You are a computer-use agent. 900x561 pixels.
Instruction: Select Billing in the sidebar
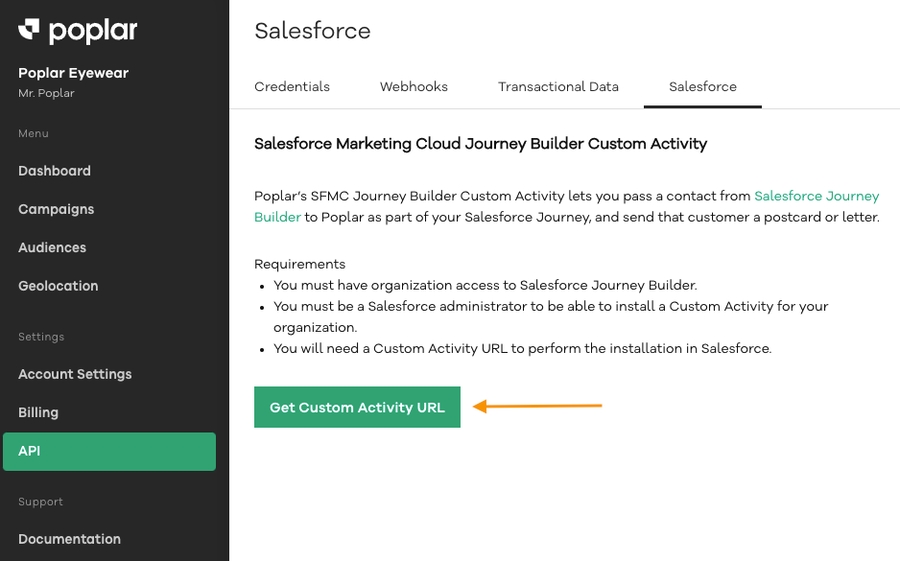click(38, 412)
